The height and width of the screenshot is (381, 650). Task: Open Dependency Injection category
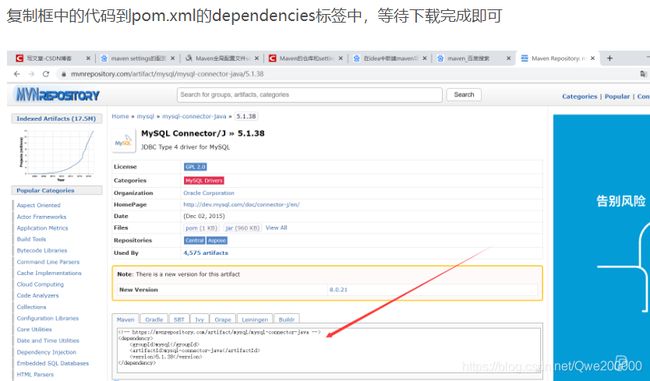pyautogui.click(x=46, y=352)
